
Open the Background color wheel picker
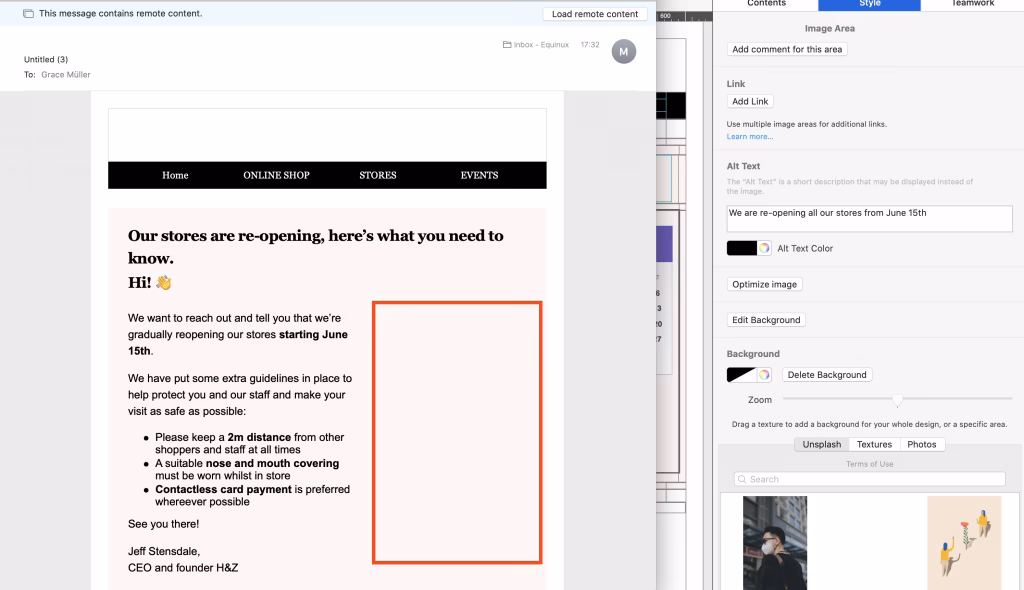click(764, 375)
